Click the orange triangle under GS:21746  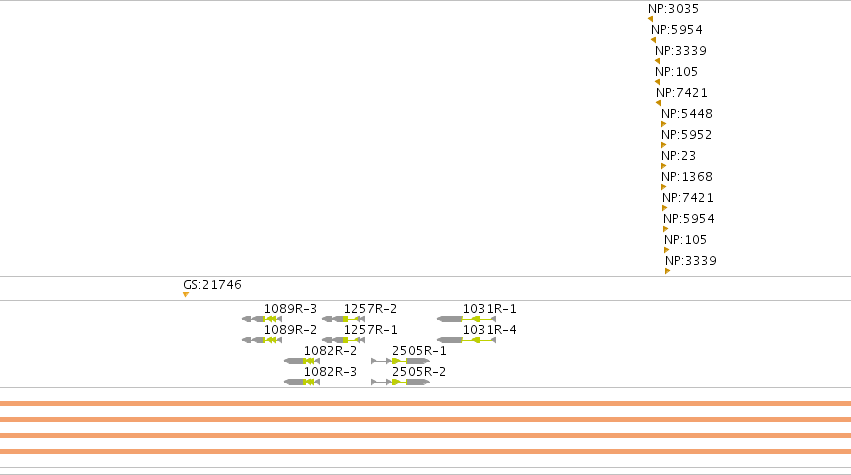click(186, 295)
